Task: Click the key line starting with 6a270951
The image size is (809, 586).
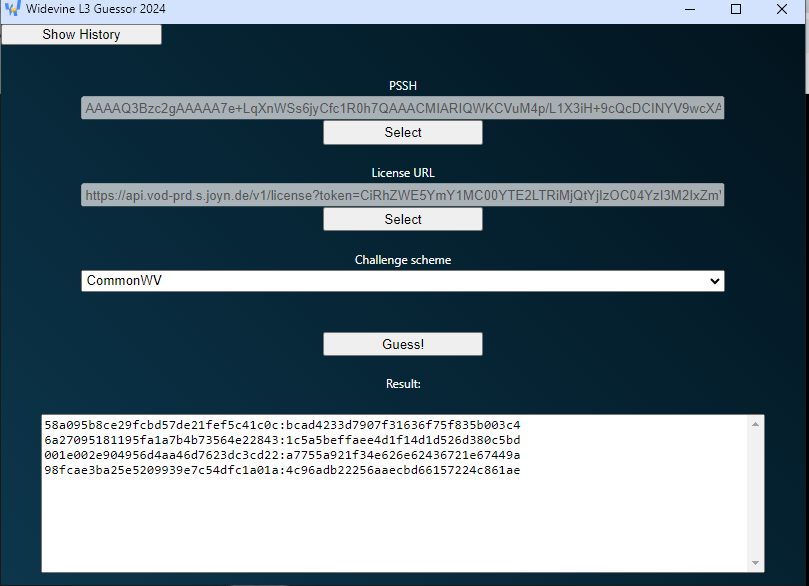Action: [x=282, y=440]
